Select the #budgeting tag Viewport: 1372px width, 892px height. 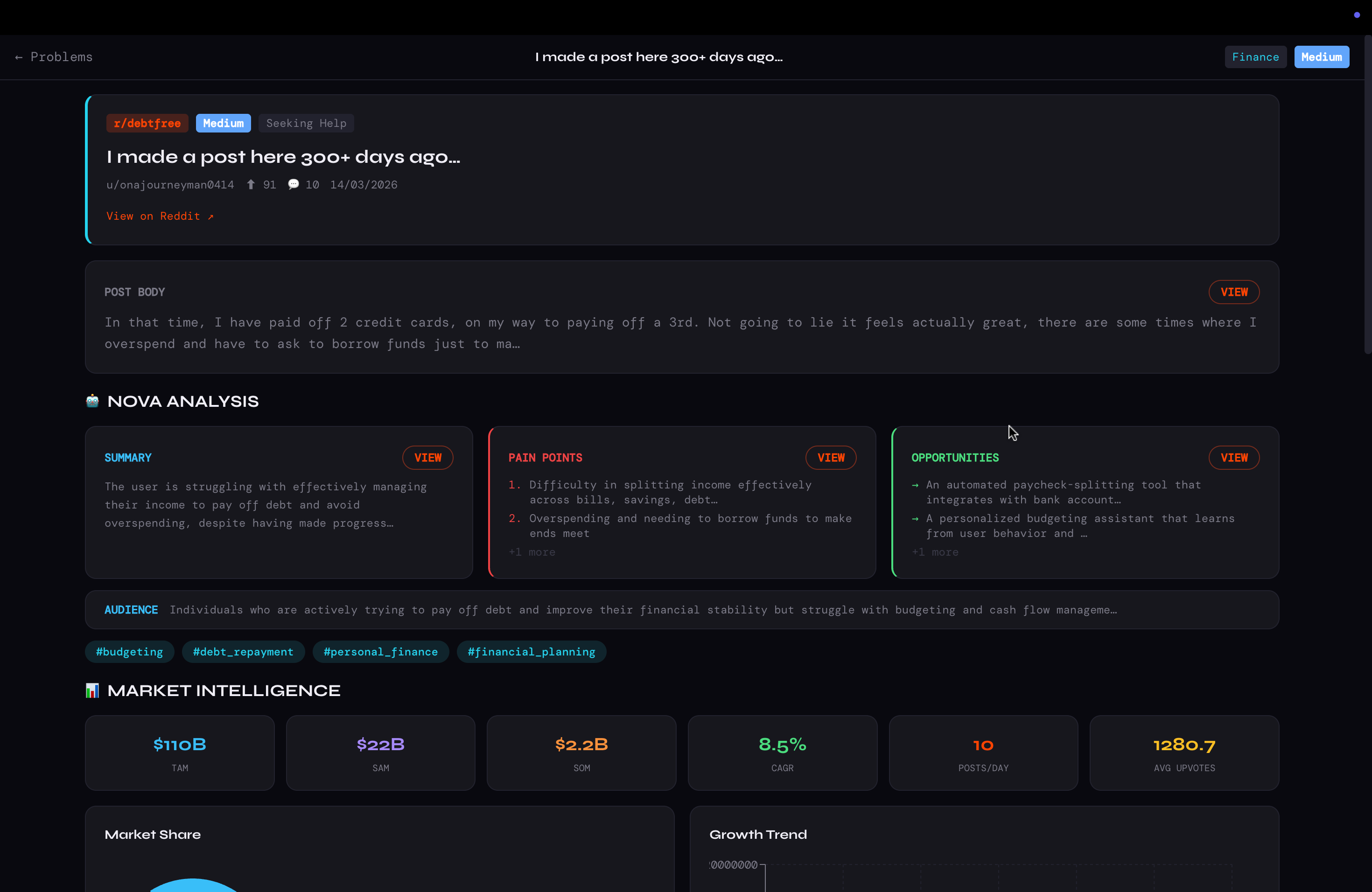[129, 652]
